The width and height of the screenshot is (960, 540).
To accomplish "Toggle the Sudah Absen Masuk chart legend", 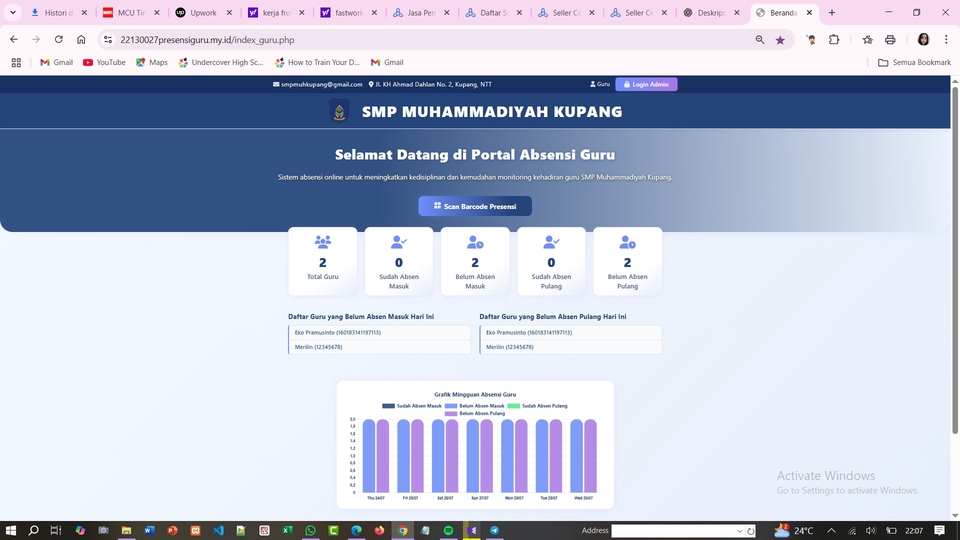I will coord(411,406).
